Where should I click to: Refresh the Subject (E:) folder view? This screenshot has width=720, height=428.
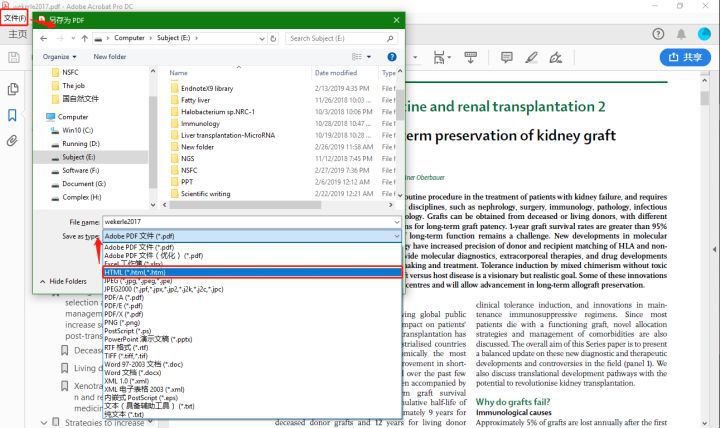[x=273, y=39]
